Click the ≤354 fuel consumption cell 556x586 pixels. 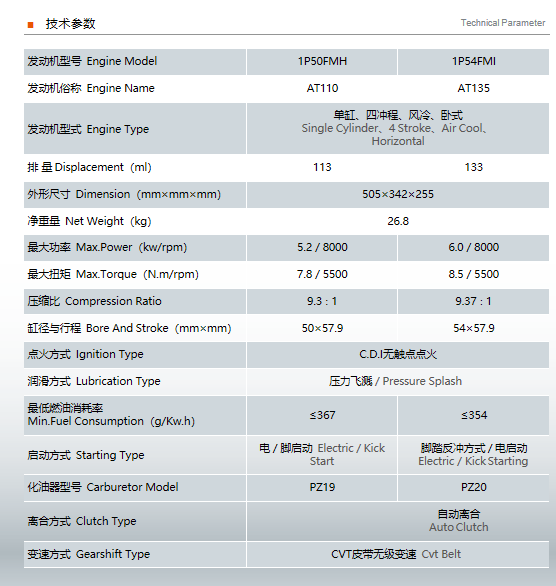click(473, 416)
